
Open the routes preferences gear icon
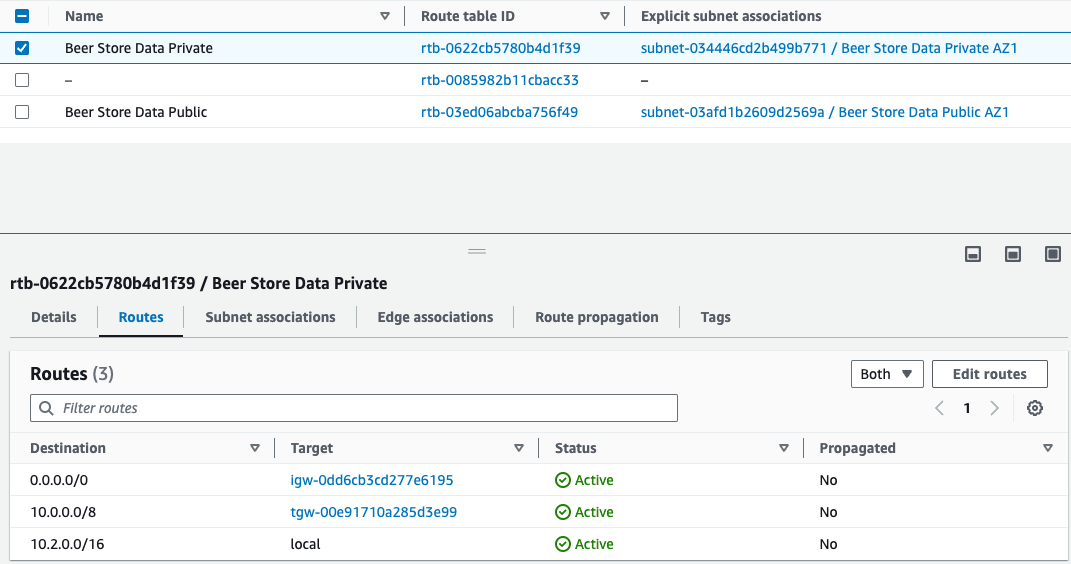pyautogui.click(x=1035, y=408)
